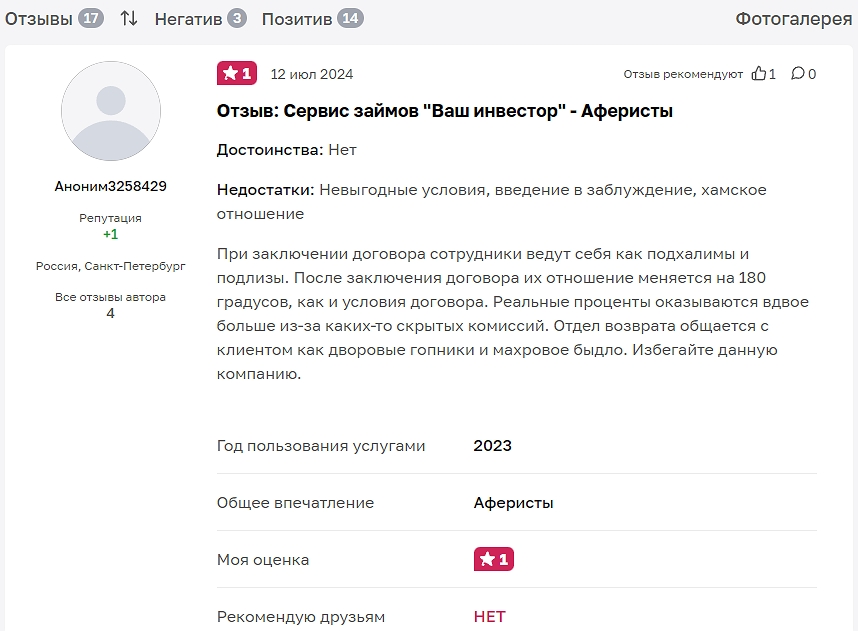
Task: Click the anonymous user avatar image
Action: pyautogui.click(x=111, y=112)
